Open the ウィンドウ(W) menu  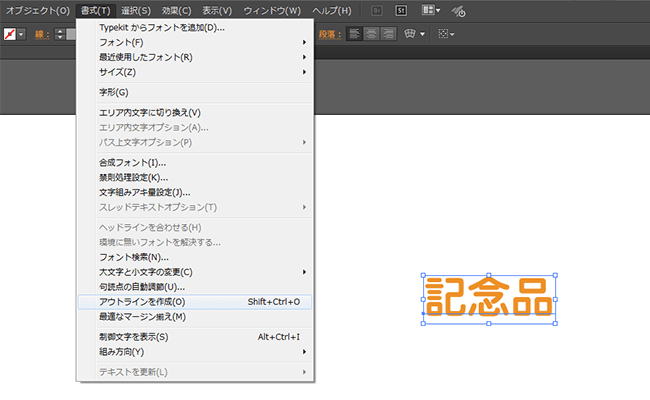[272, 11]
